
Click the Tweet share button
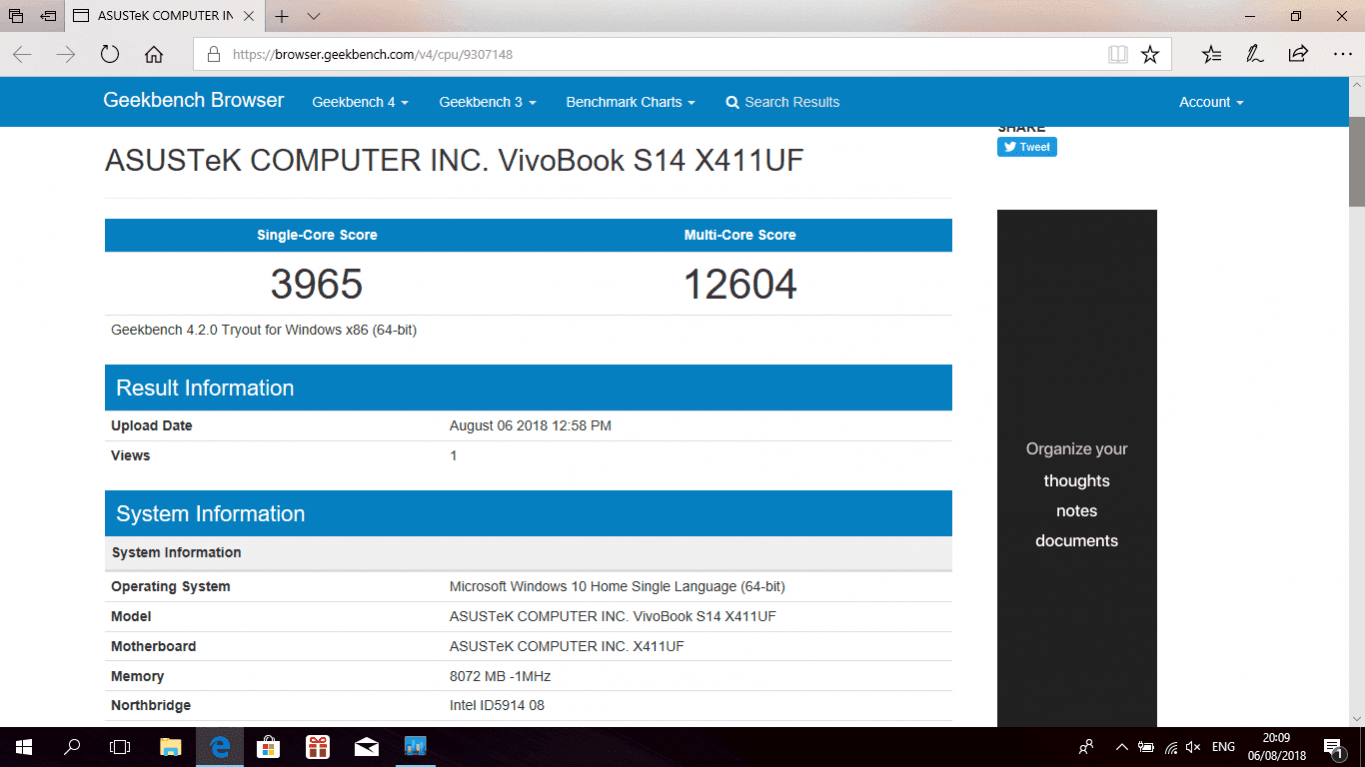1027,147
